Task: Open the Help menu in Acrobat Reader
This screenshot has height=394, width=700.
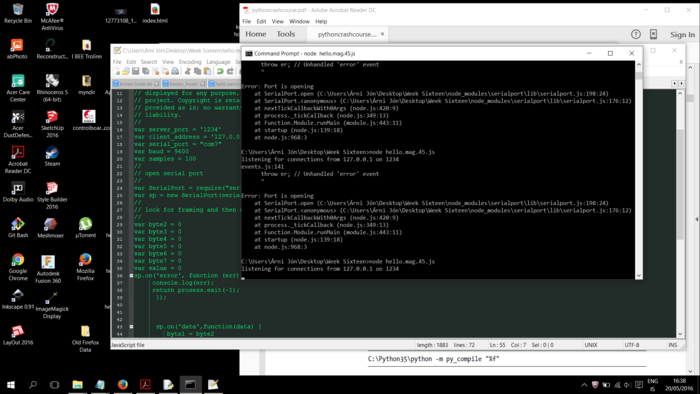Action: 321,21
